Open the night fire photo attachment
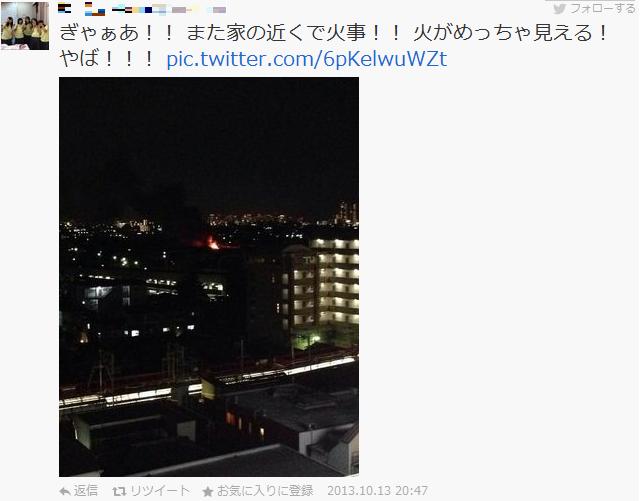This screenshot has width=640, height=501. [209, 277]
